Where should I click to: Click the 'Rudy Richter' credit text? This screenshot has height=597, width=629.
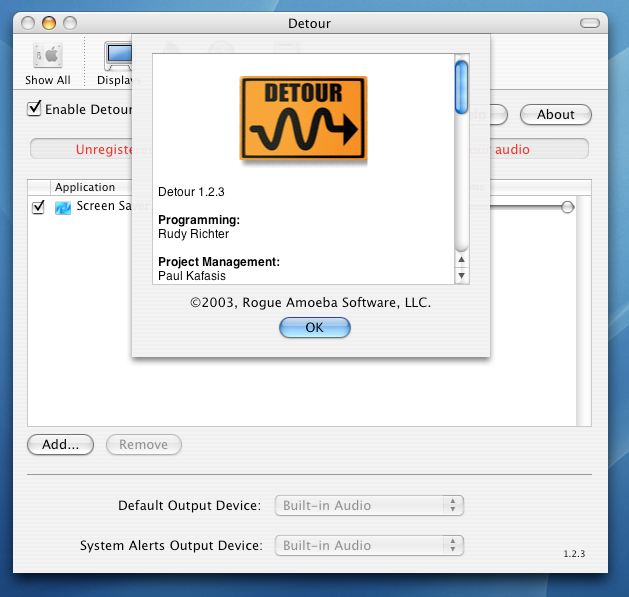pyautogui.click(x=193, y=234)
